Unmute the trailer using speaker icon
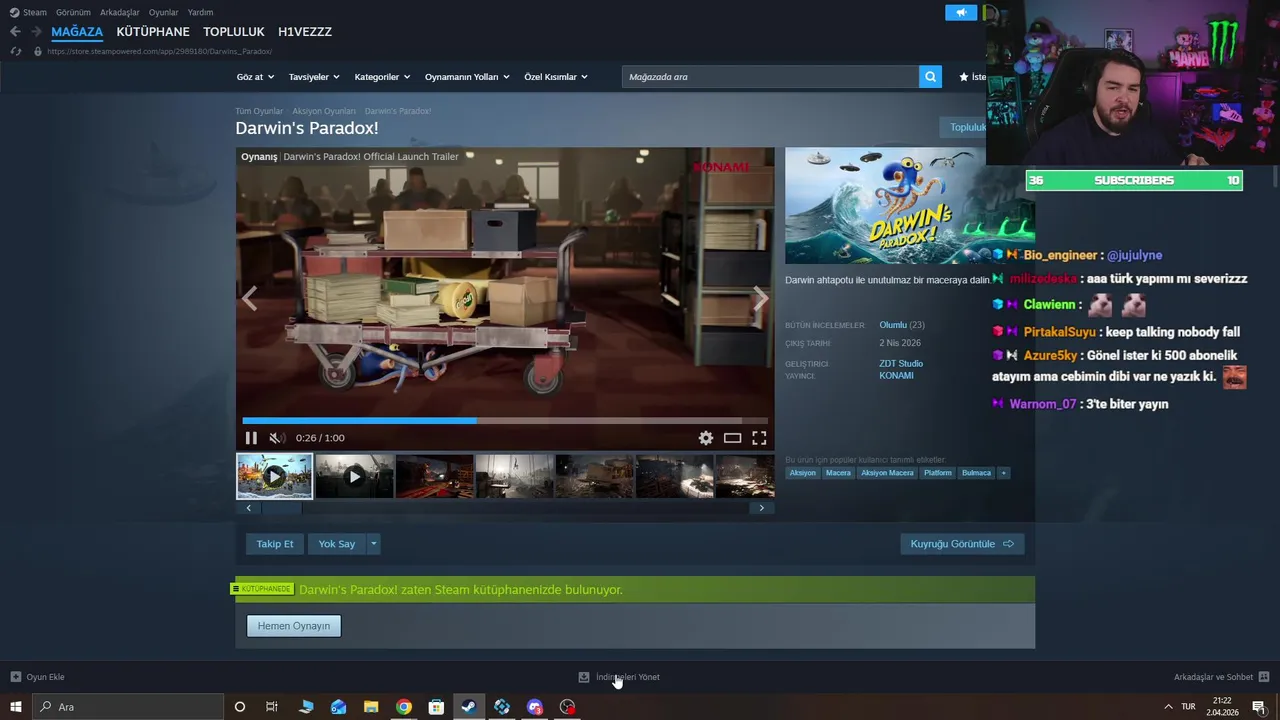Screen dimensions: 1280x720 (277, 438)
